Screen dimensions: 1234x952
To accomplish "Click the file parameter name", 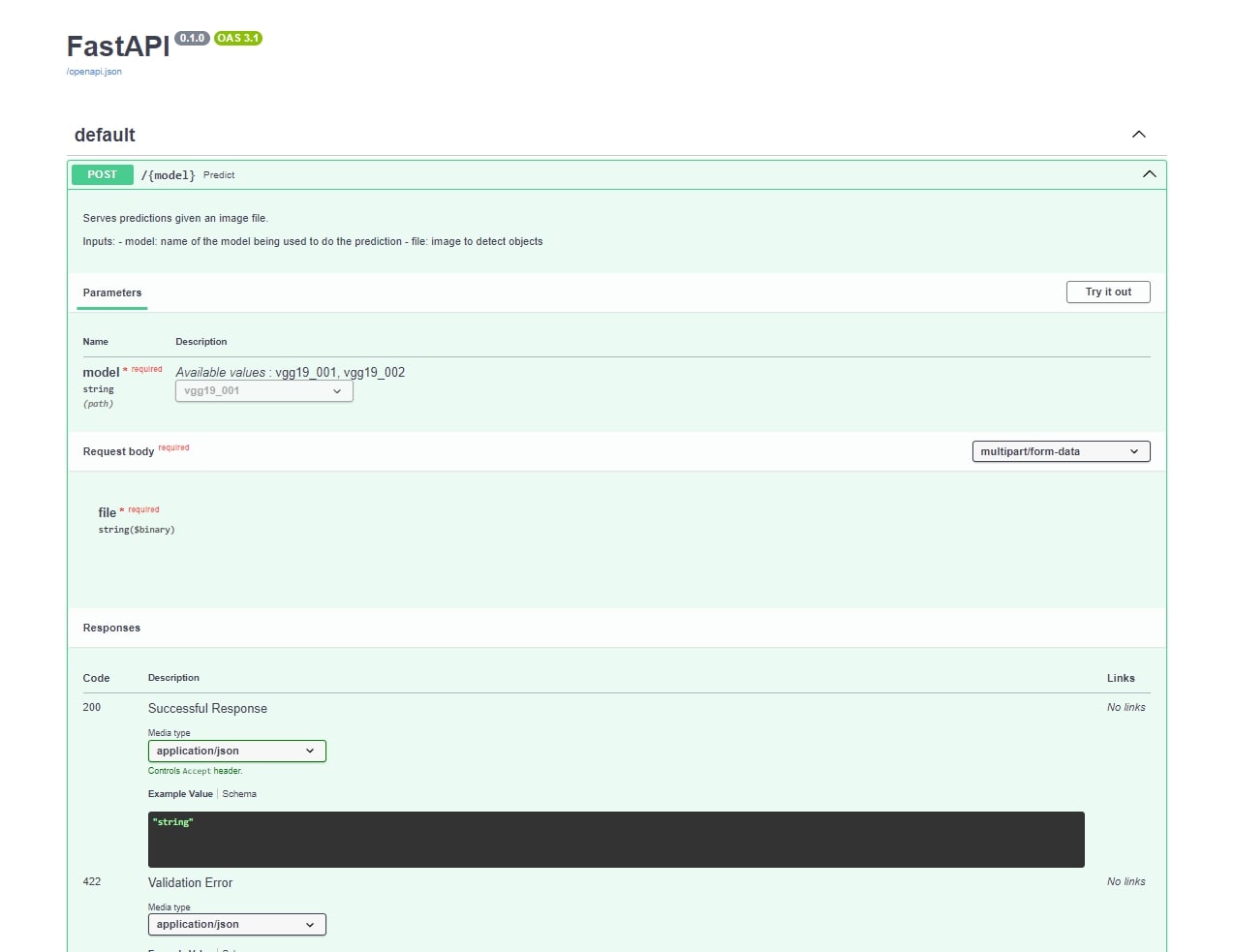I will [107, 512].
